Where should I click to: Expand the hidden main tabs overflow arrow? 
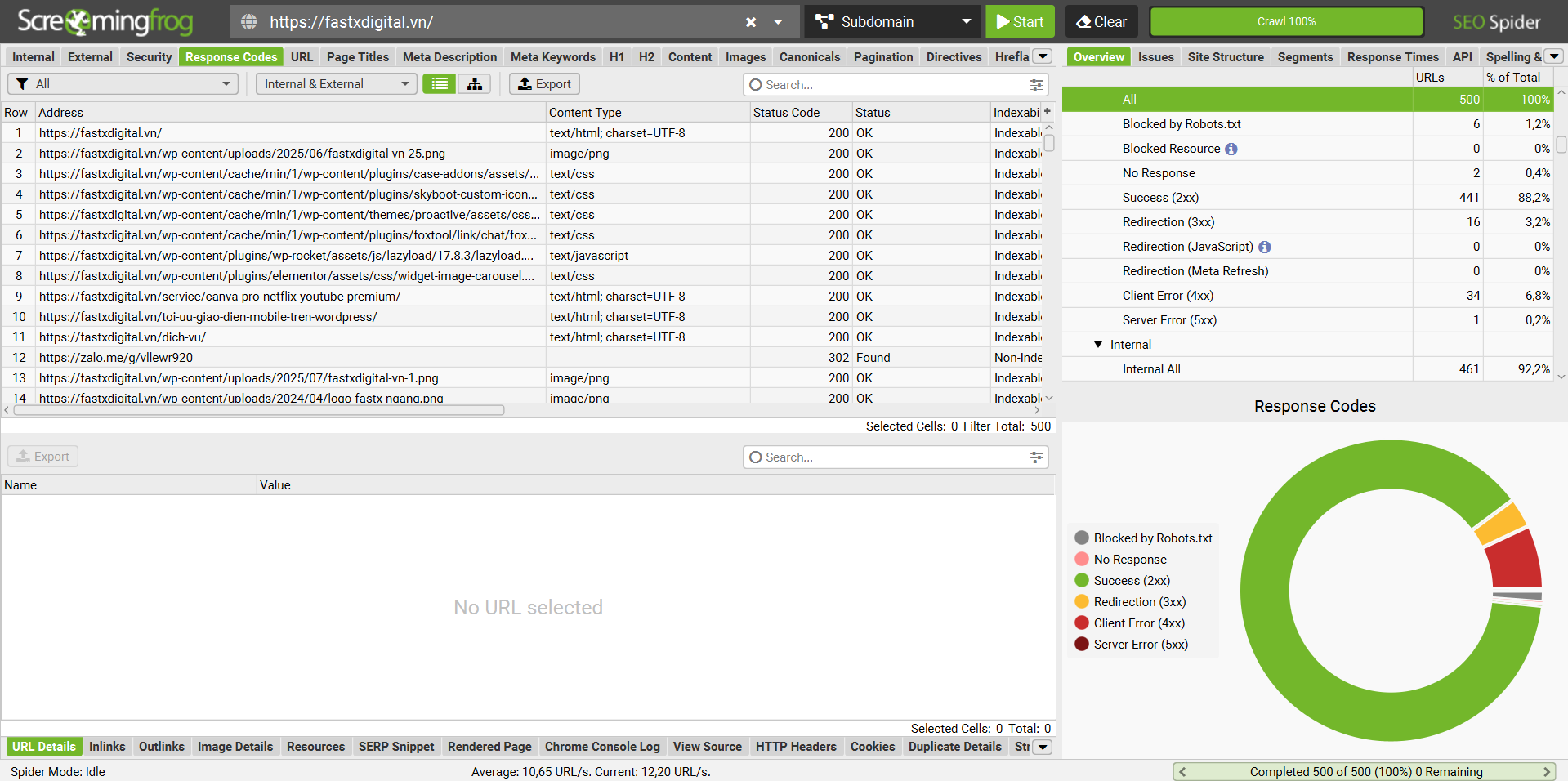(1043, 56)
